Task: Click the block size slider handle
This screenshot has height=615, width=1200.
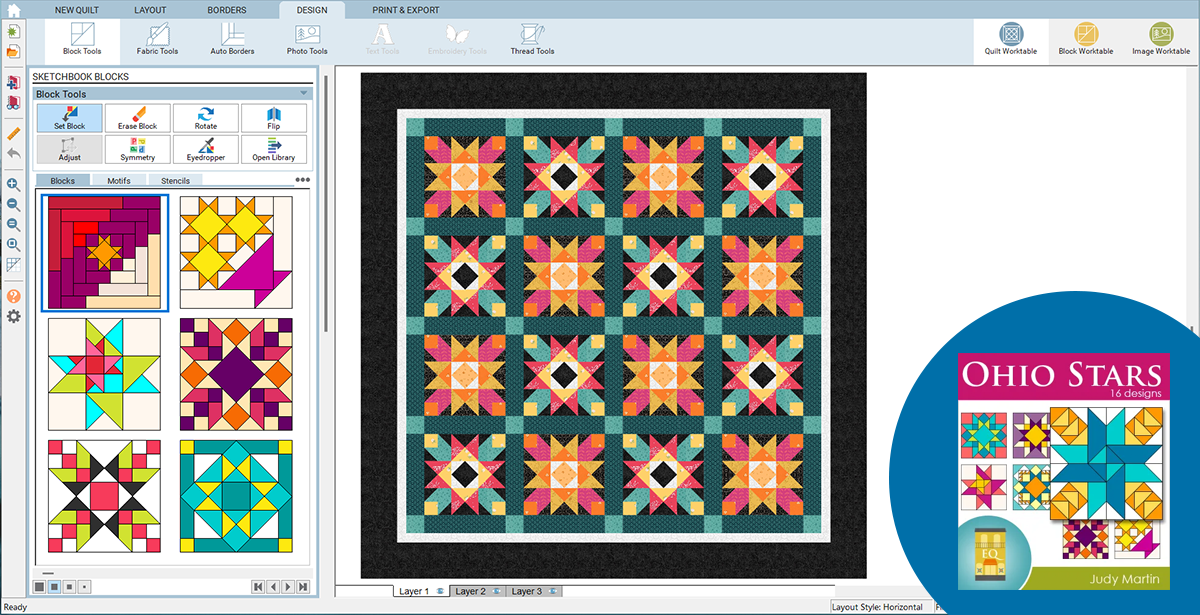Action: pyautogui.click(x=48, y=574)
